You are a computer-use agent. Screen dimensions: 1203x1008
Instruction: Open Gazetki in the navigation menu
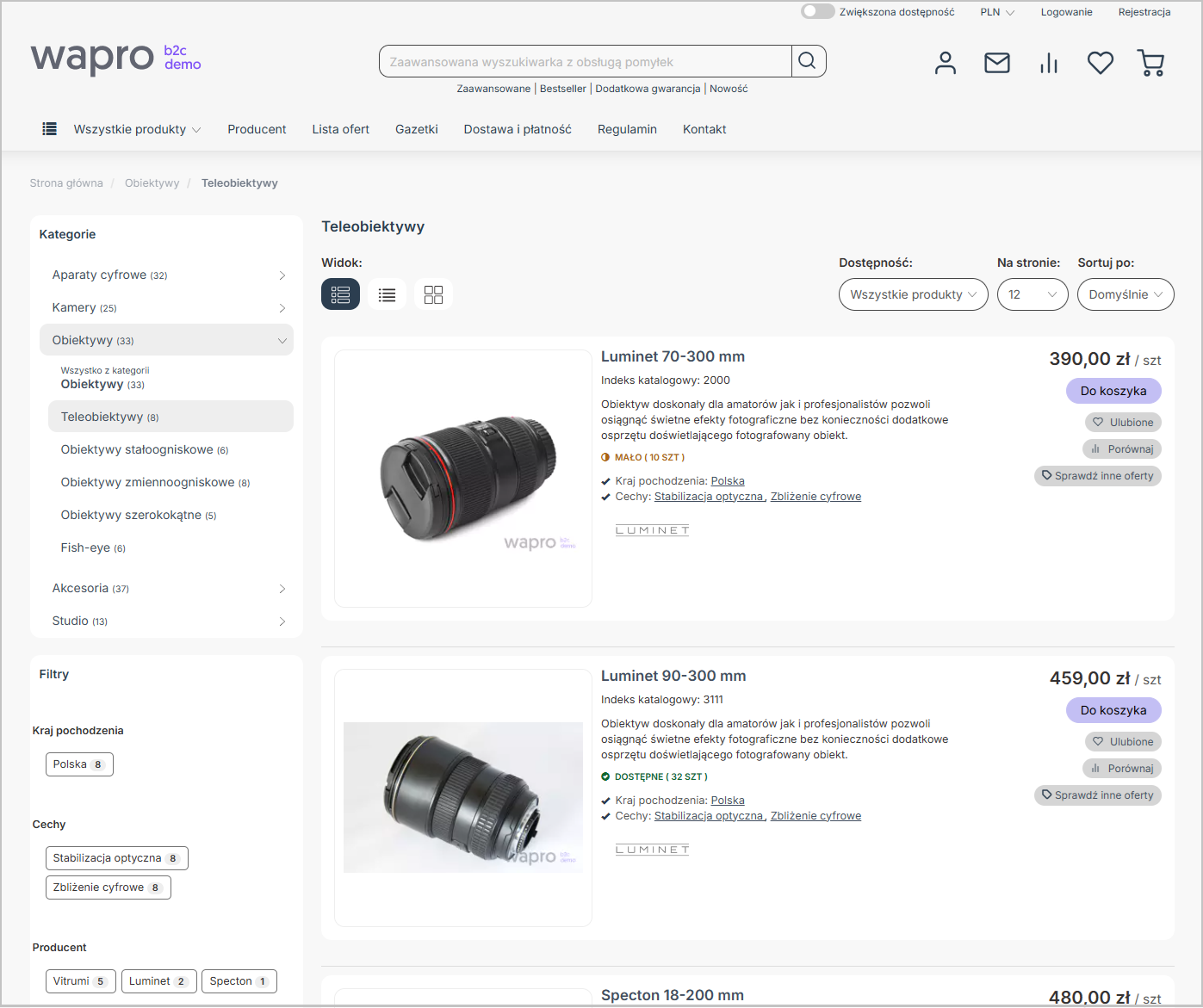coord(416,129)
